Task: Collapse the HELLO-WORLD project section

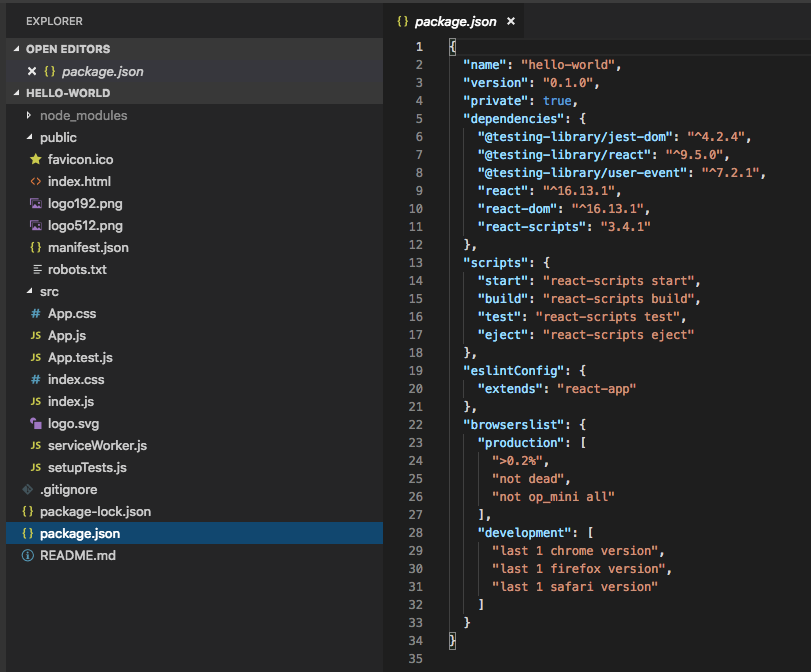Action: tap(17, 93)
